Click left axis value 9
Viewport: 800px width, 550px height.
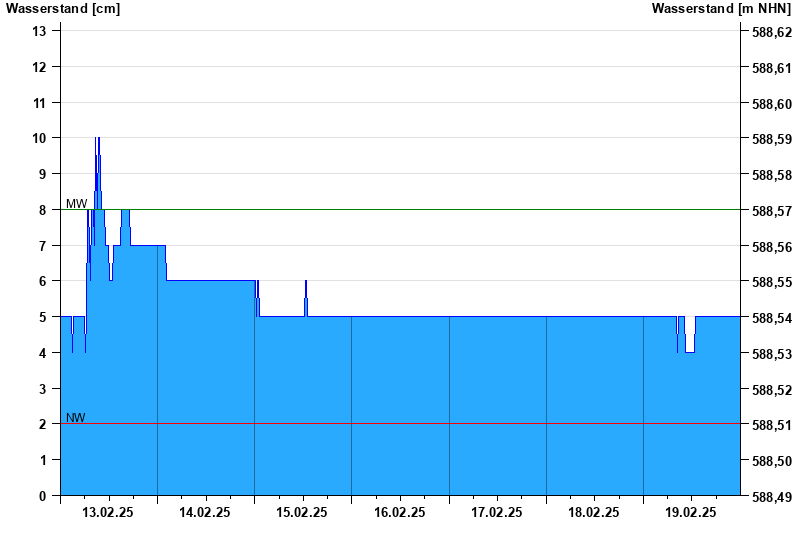tap(42, 174)
